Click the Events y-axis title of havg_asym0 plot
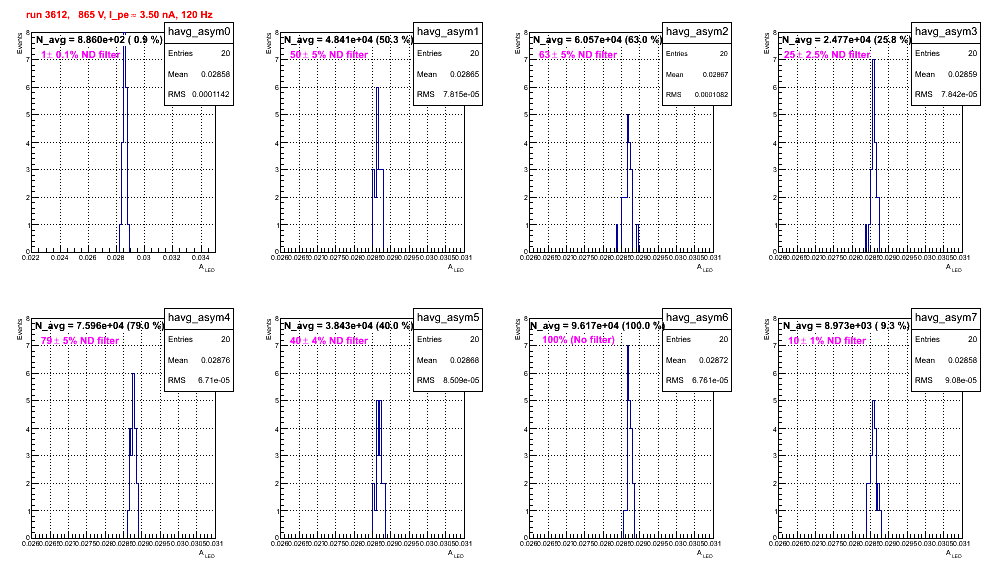996x572 pixels. [x=20, y=43]
